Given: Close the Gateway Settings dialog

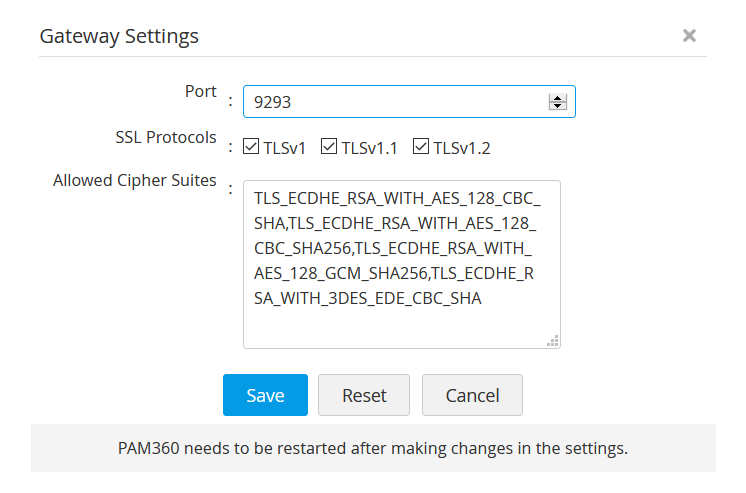Looking at the screenshot, I should tap(689, 35).
